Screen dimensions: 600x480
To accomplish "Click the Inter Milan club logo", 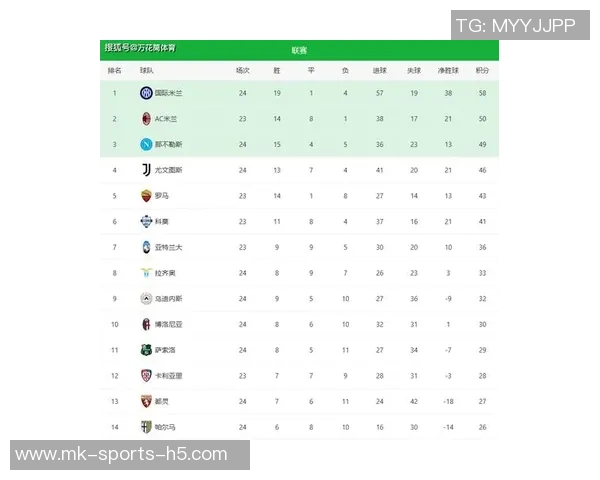I will point(146,93).
